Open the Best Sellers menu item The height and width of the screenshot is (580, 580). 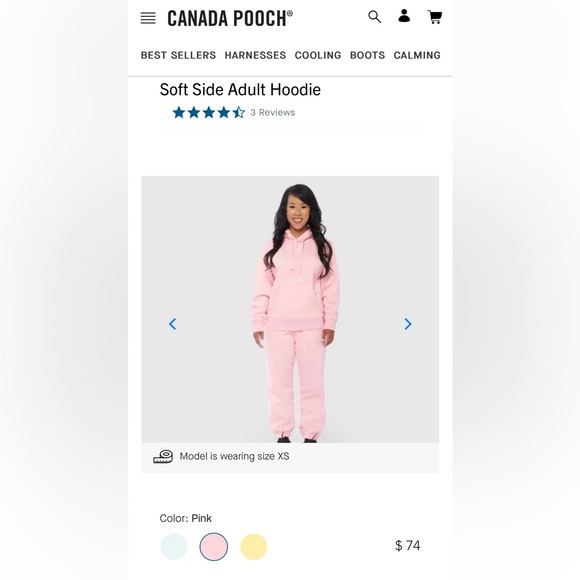(x=178, y=55)
